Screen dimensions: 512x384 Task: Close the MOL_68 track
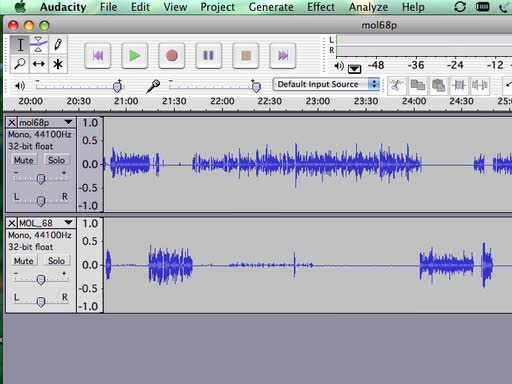coord(12,223)
